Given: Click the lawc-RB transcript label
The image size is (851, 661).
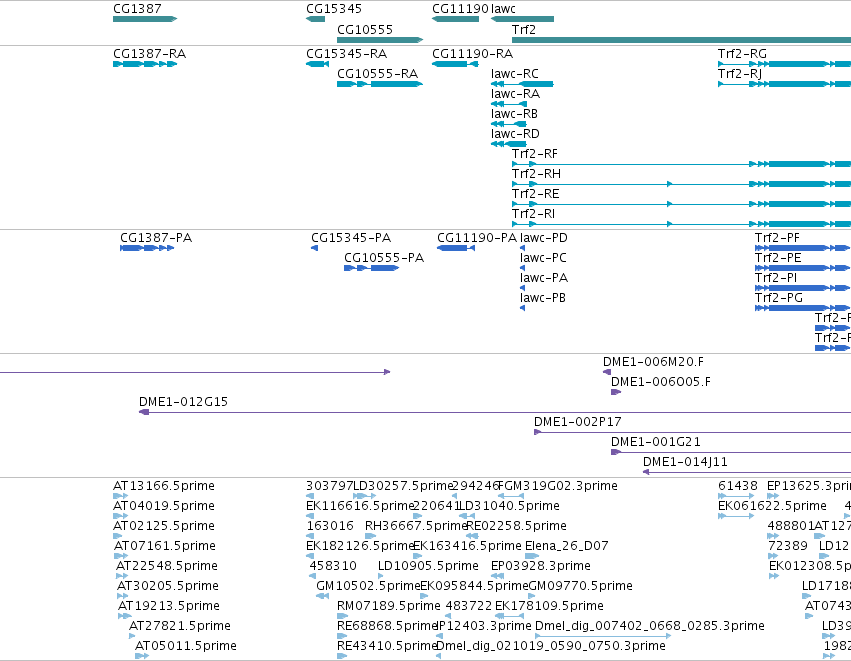Looking at the screenshot, I should coord(514,114).
